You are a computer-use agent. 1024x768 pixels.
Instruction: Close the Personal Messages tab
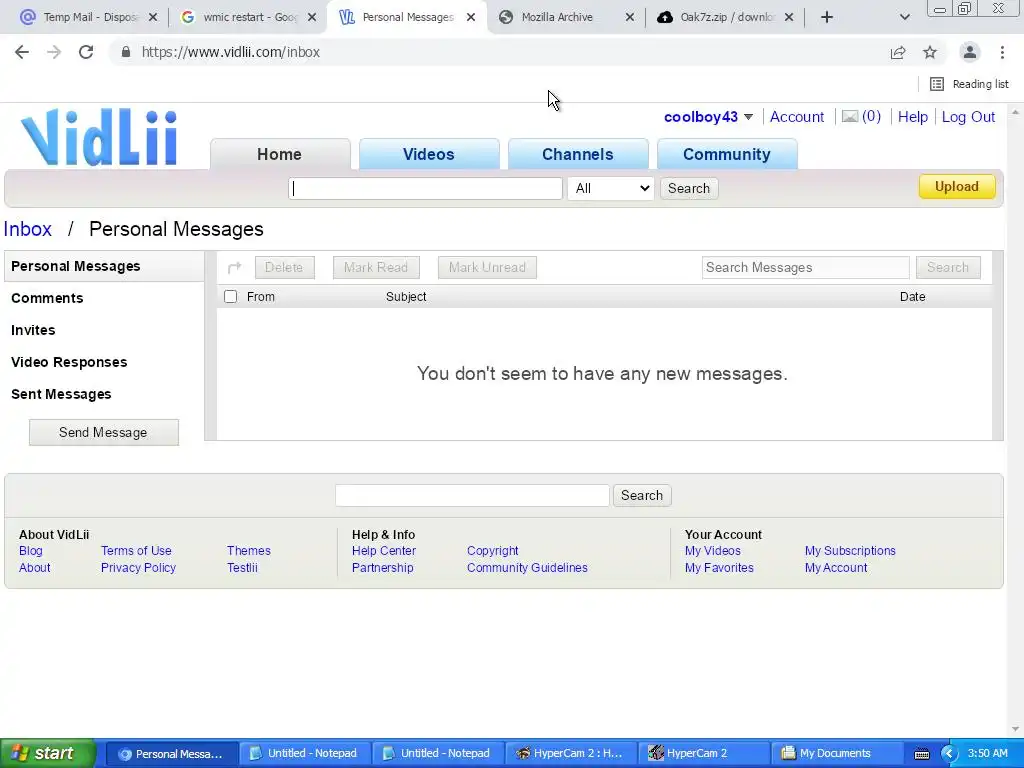click(471, 17)
